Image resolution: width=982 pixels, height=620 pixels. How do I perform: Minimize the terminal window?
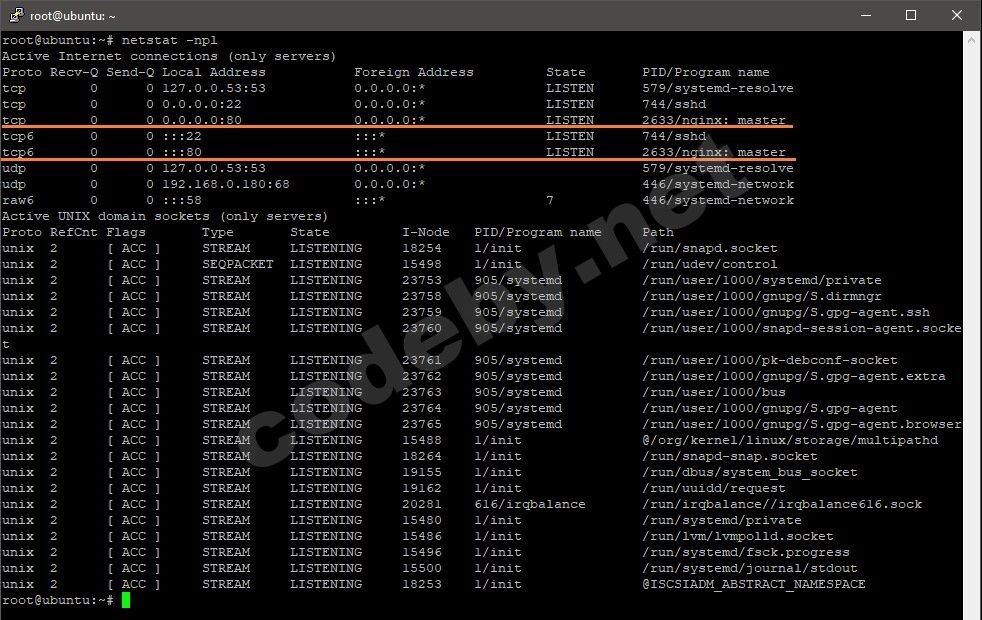pyautogui.click(x=866, y=15)
